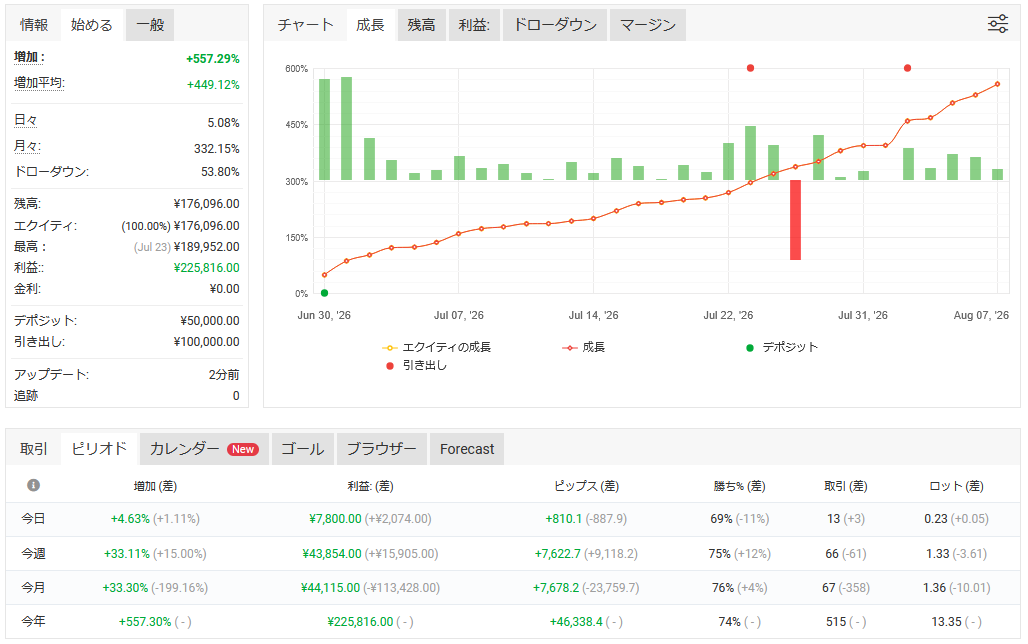Image resolution: width=1028 pixels, height=644 pixels.
Task: Click the red negative bar in chart
Action: coord(795,220)
